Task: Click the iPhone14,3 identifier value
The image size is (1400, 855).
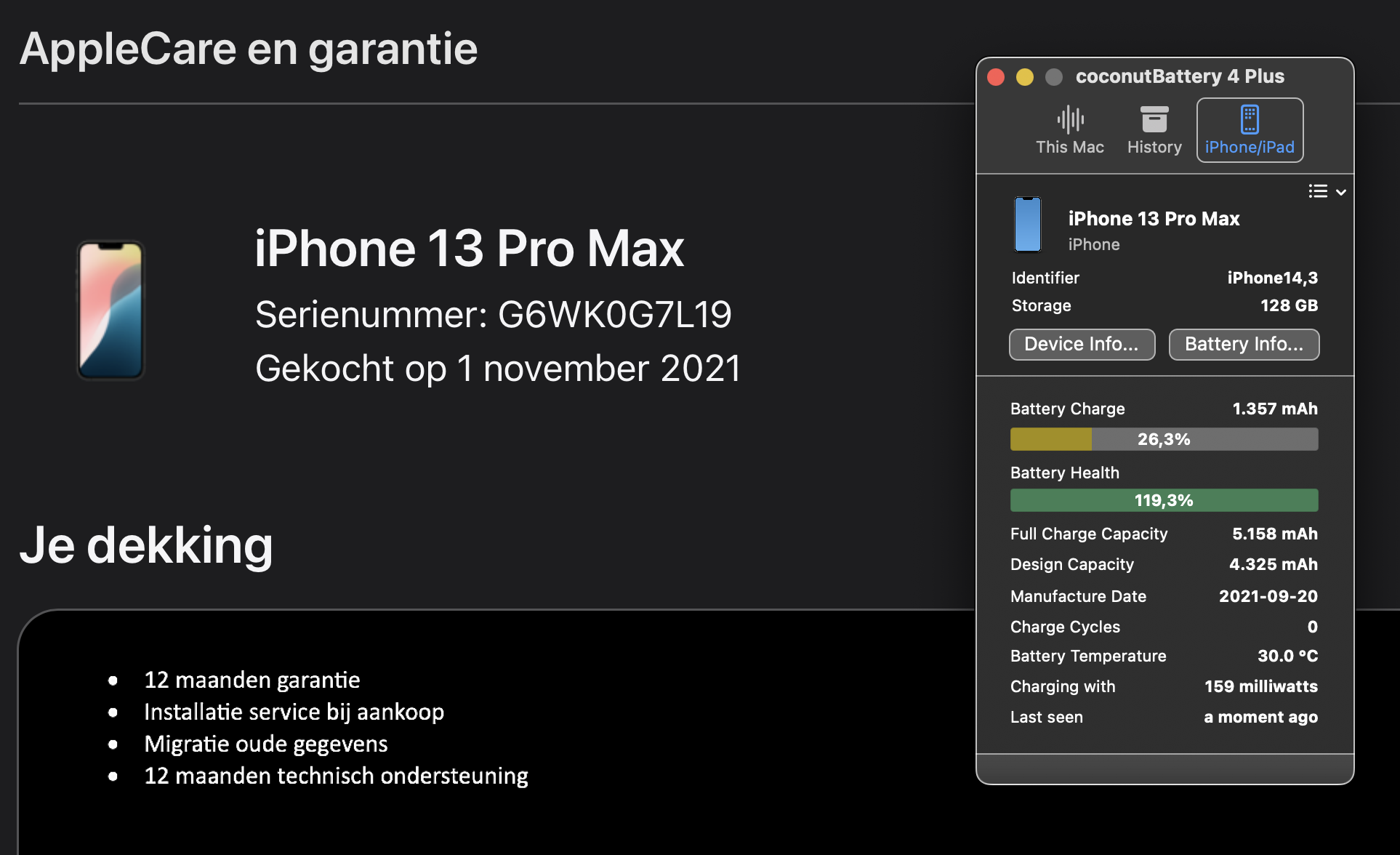Action: point(1271,278)
